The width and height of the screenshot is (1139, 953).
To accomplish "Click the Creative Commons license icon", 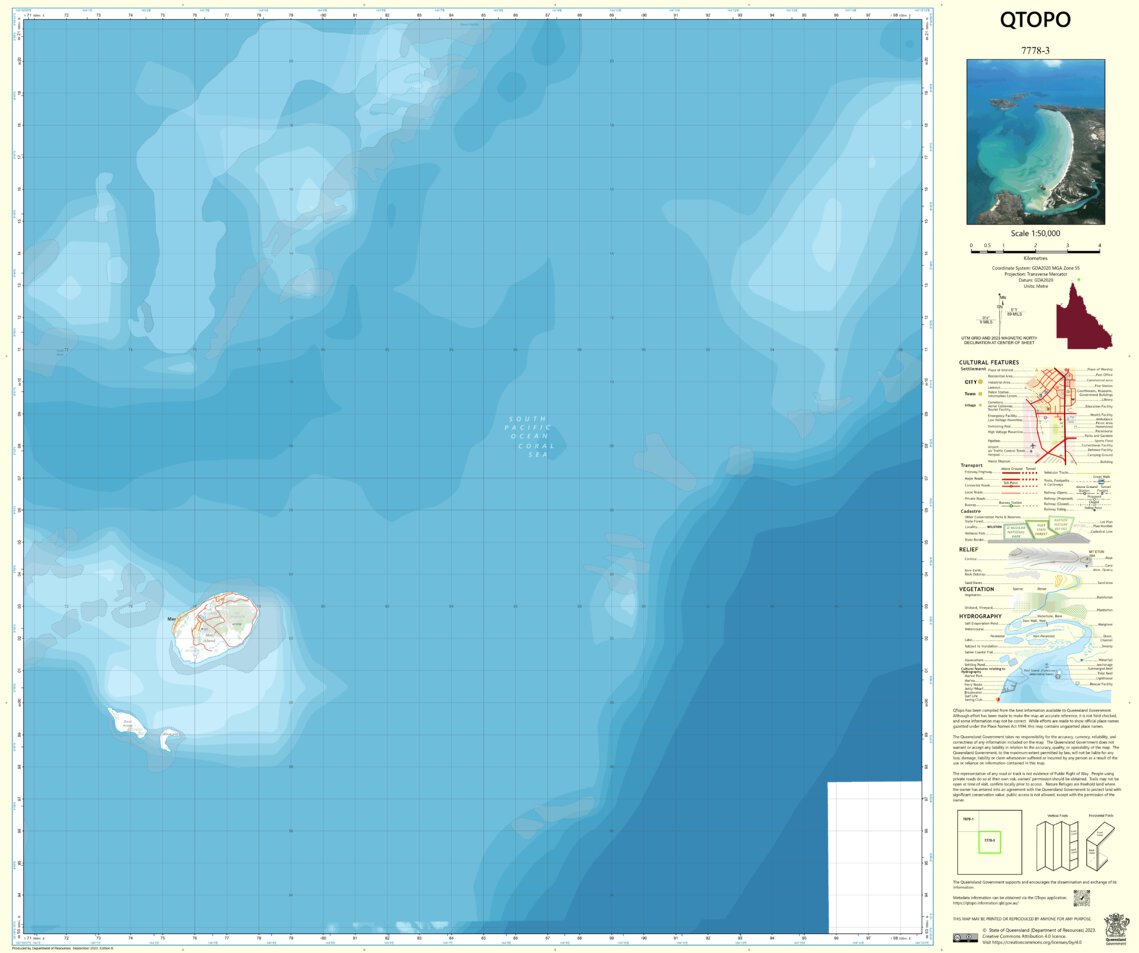I will tap(966, 938).
